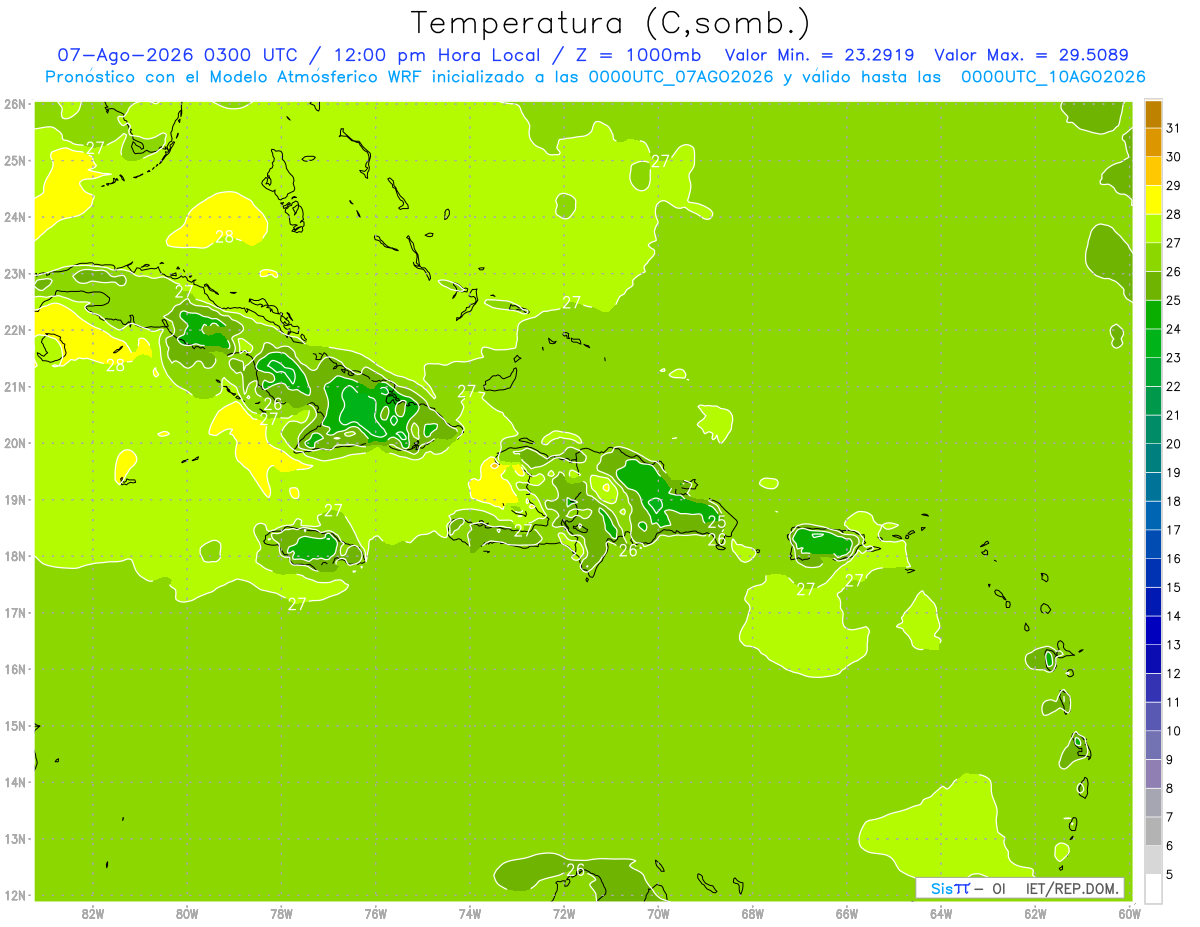This screenshot has width=1200, height=927.
Task: Click the '26' contour label near 12N 72W
Action: 575,869
